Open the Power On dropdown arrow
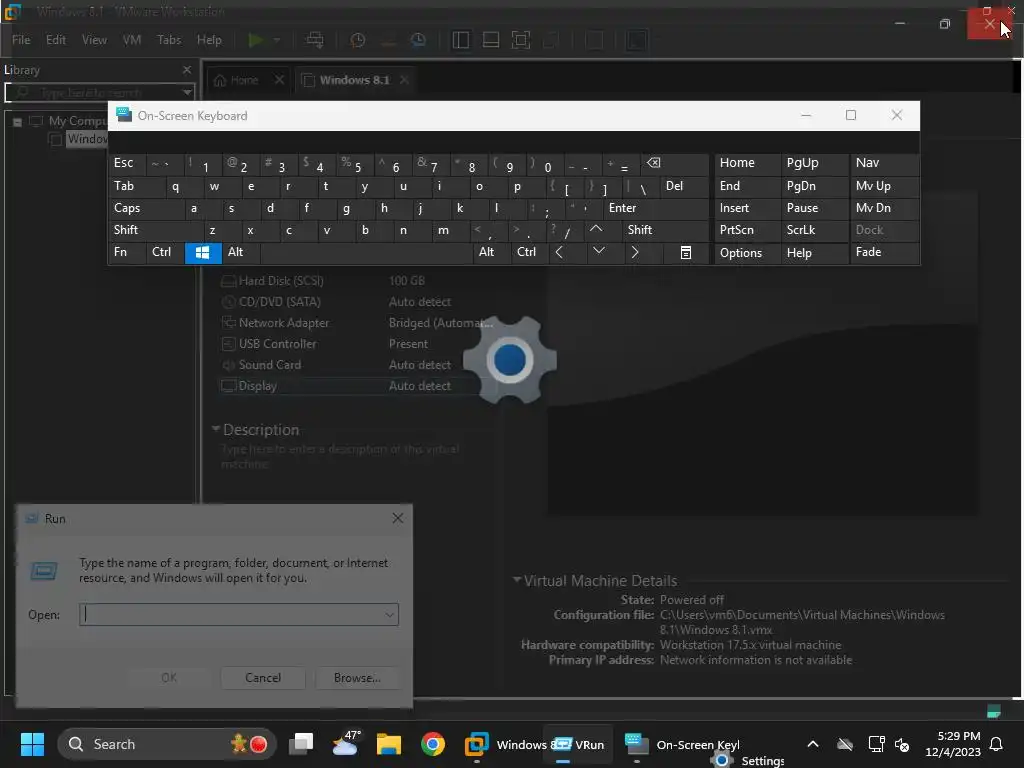Image resolution: width=1024 pixels, height=768 pixels. (277, 40)
